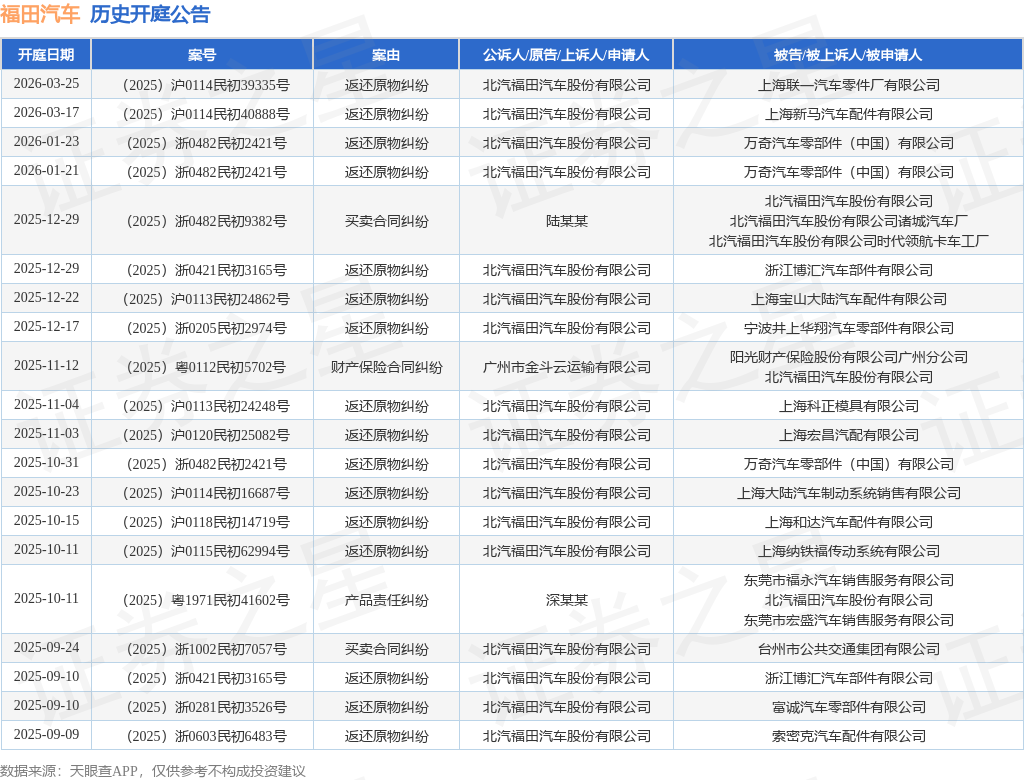The height and width of the screenshot is (780, 1024).
Task: Click date cell 2025-11-12
Action: click(x=46, y=365)
